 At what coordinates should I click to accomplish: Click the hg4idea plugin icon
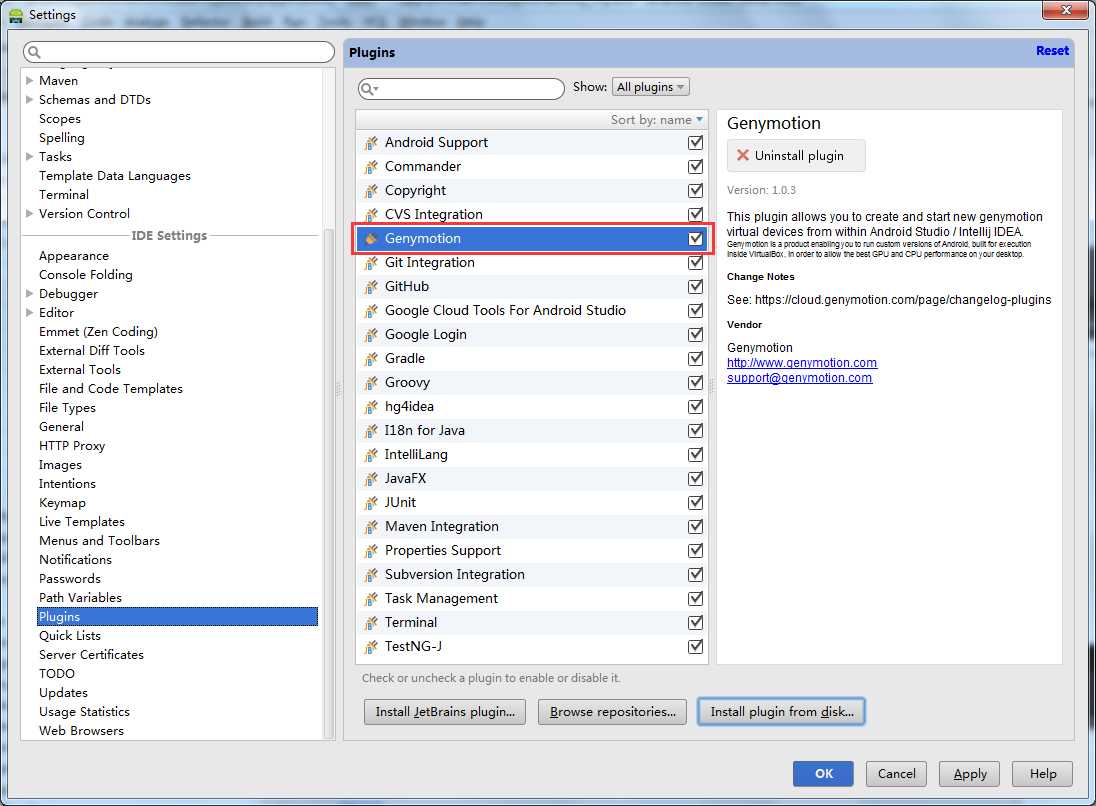(371, 407)
